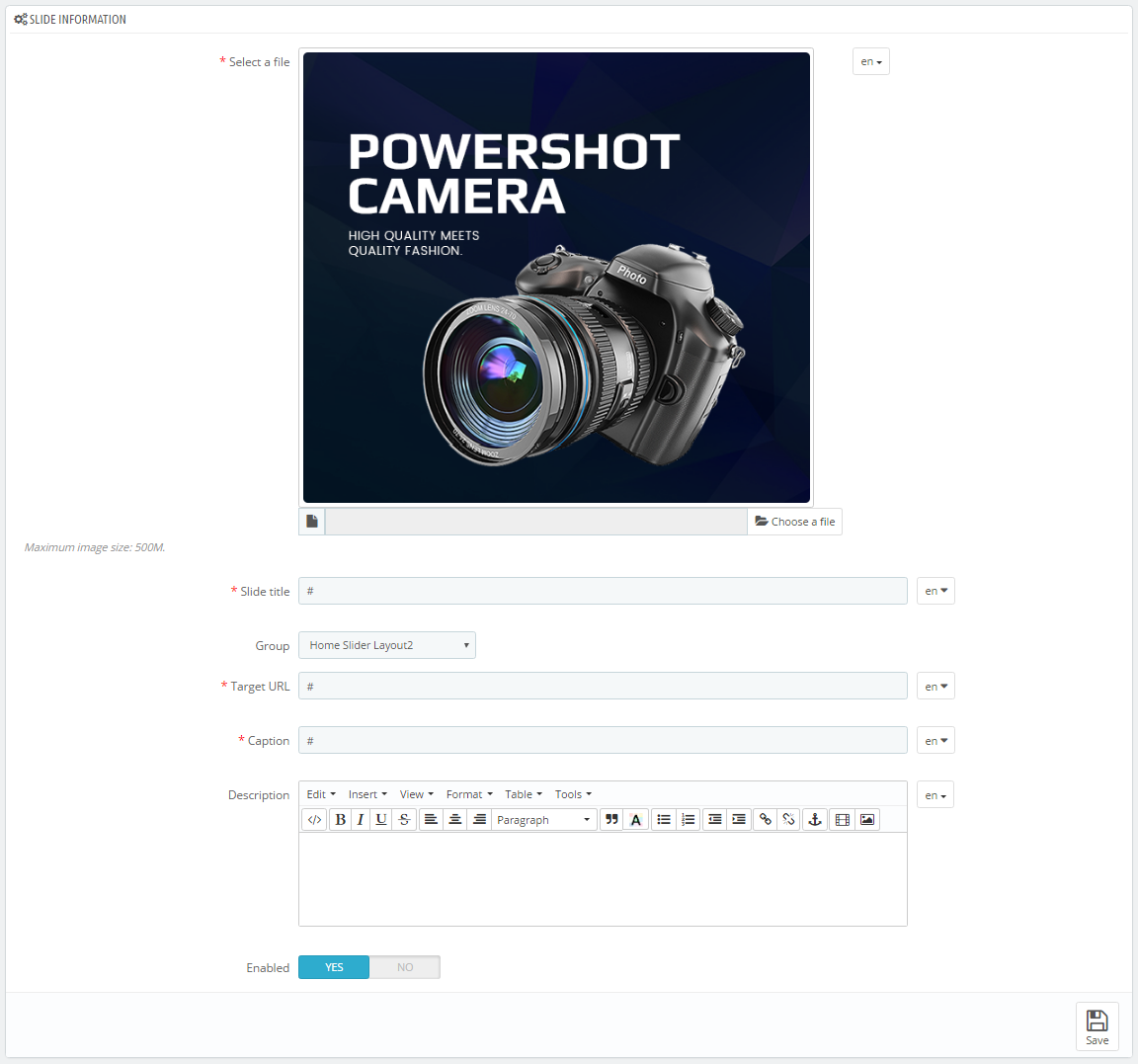1138x1064 pixels.
Task: Click the 'Caption' label
Action: pyautogui.click(x=269, y=741)
